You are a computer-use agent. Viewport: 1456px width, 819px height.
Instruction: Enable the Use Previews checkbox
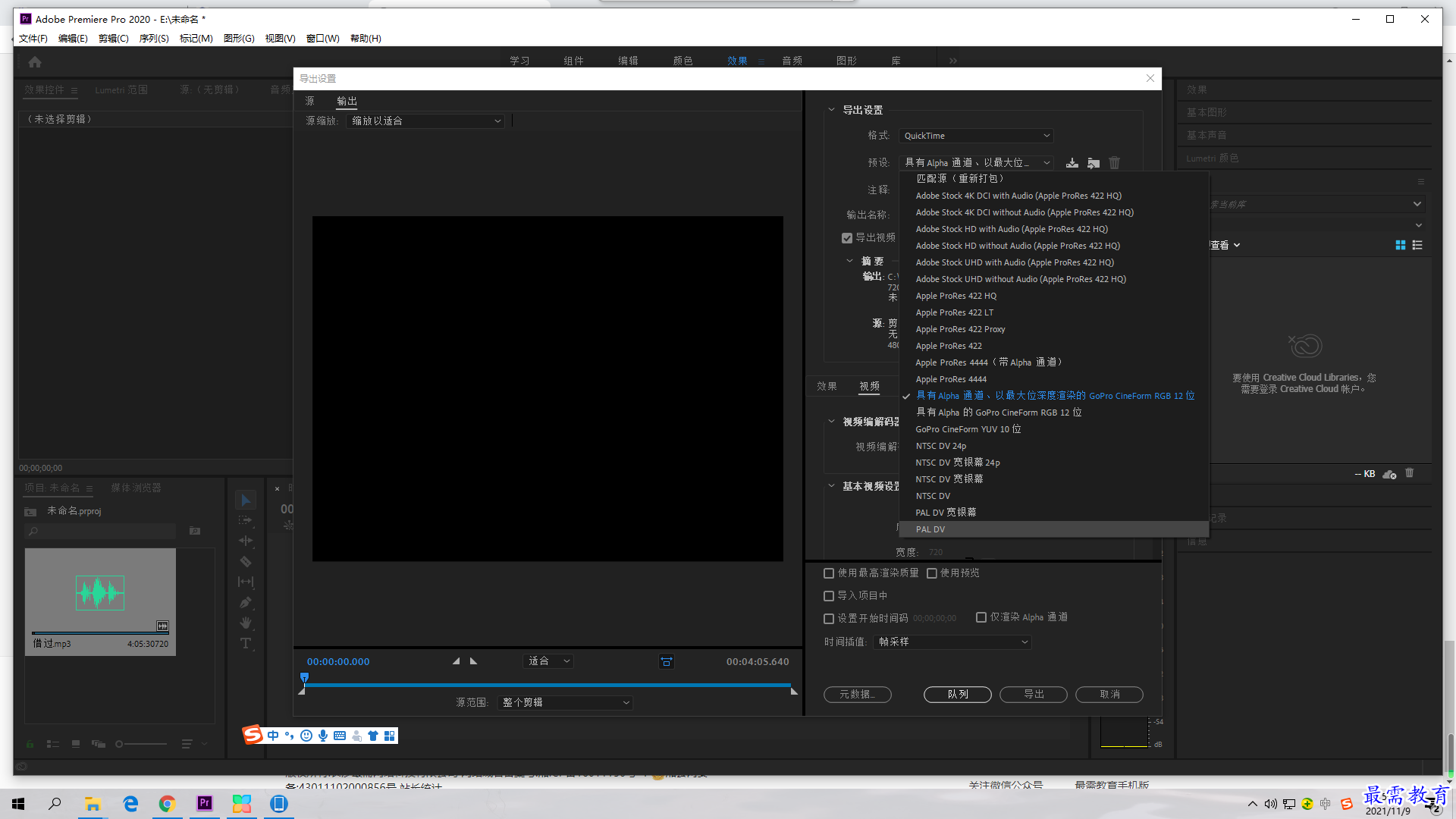932,573
